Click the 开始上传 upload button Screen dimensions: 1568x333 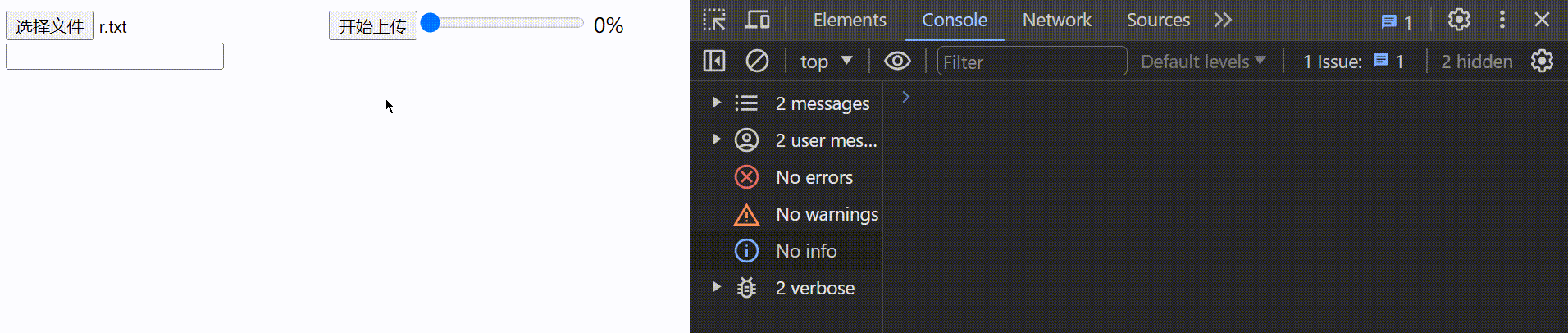click(373, 25)
